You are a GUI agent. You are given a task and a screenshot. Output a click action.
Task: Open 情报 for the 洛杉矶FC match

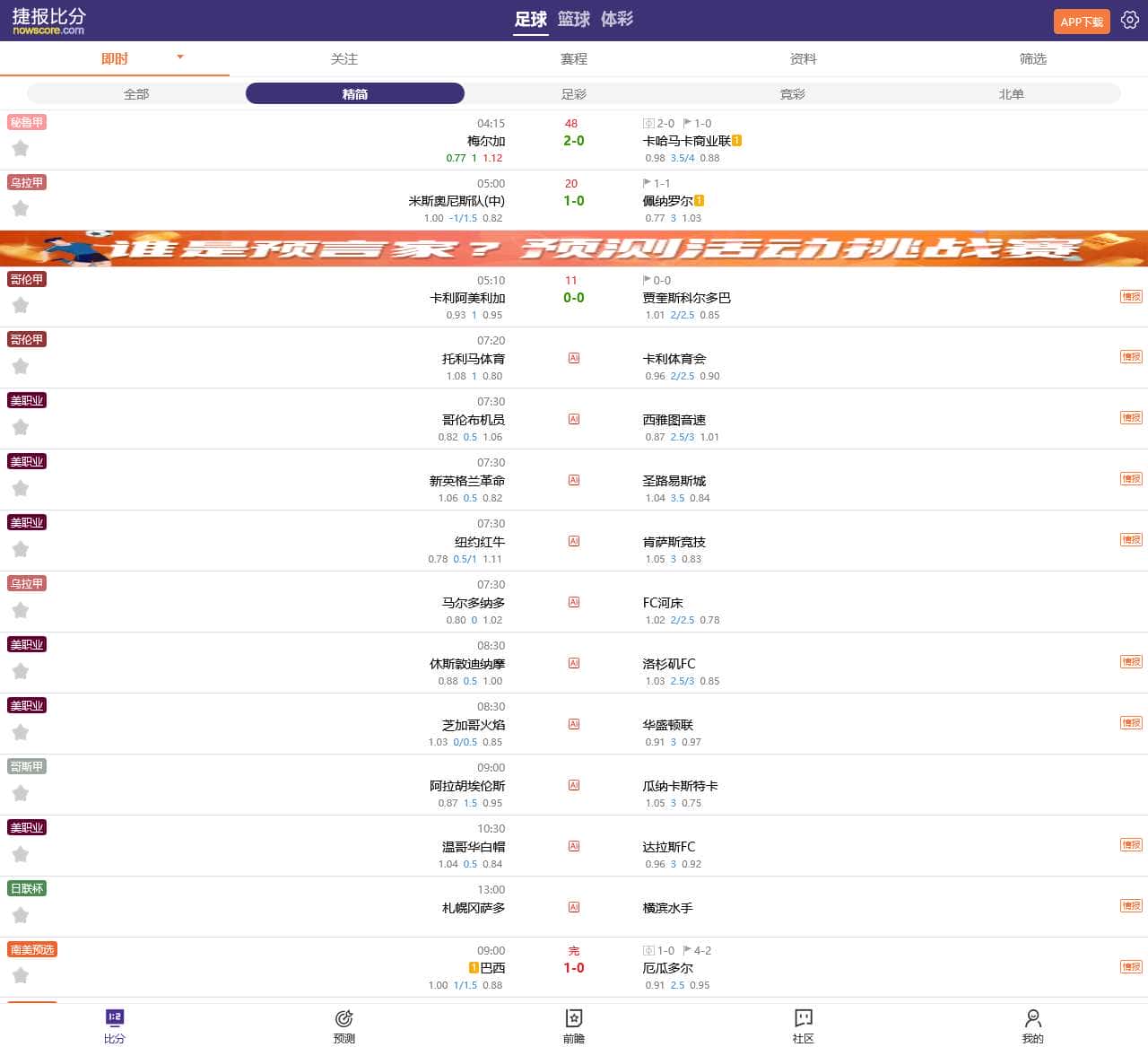(1131, 661)
